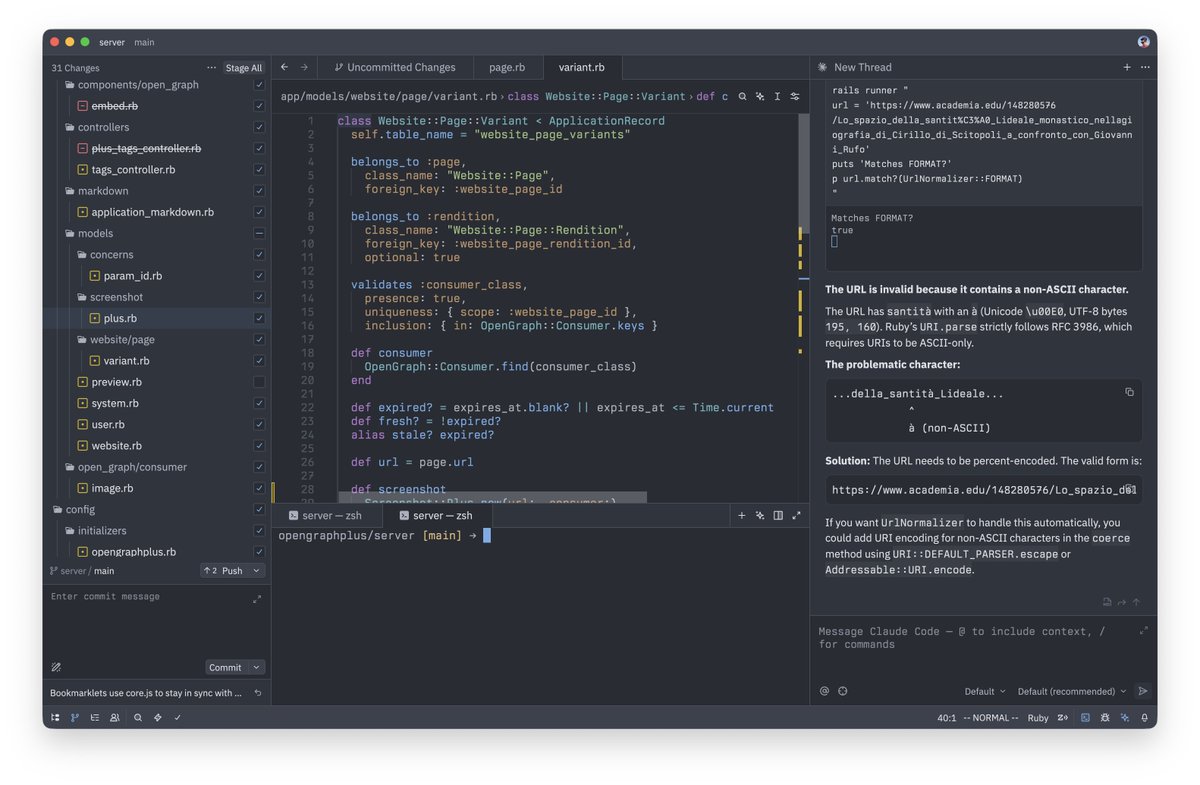
Task: Toggle staged checkbox for param_id.rb
Action: pos(259,276)
